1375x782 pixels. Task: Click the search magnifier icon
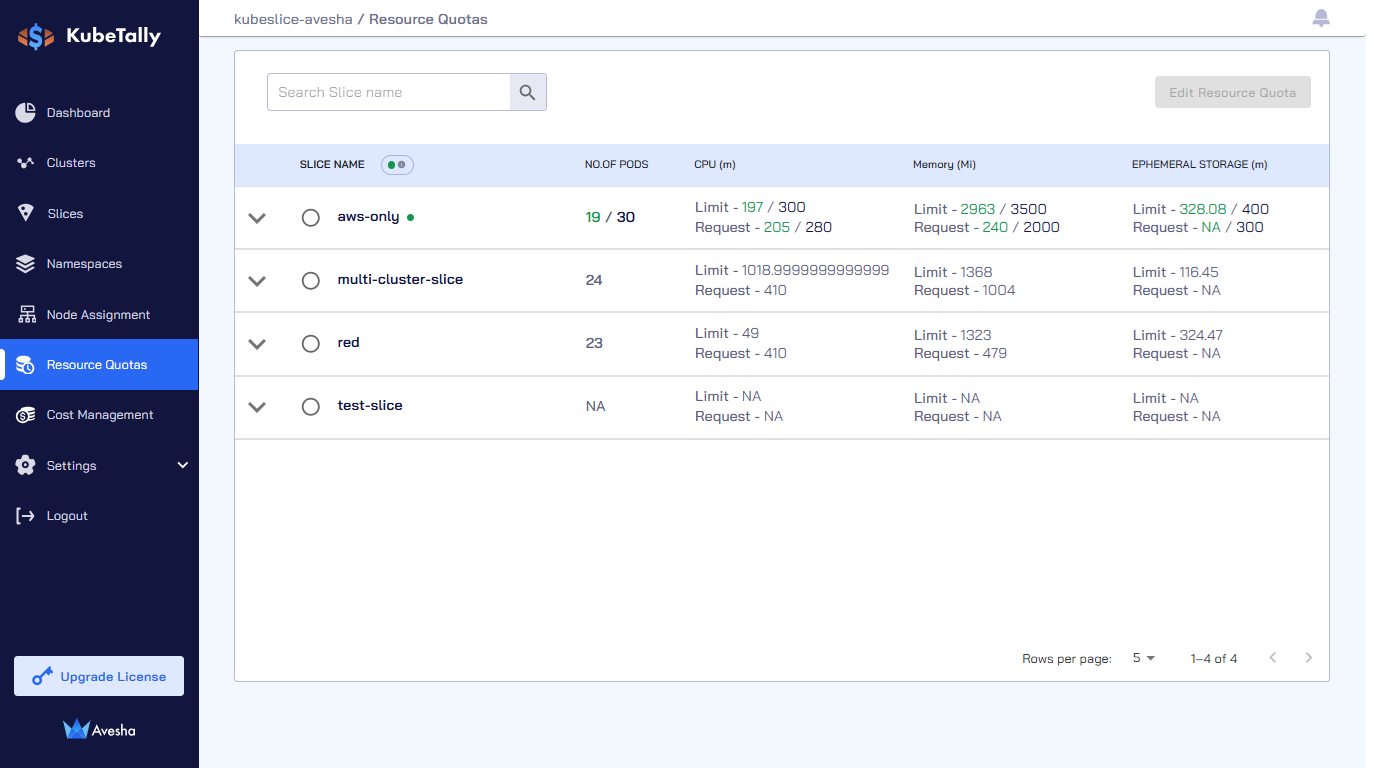[528, 92]
